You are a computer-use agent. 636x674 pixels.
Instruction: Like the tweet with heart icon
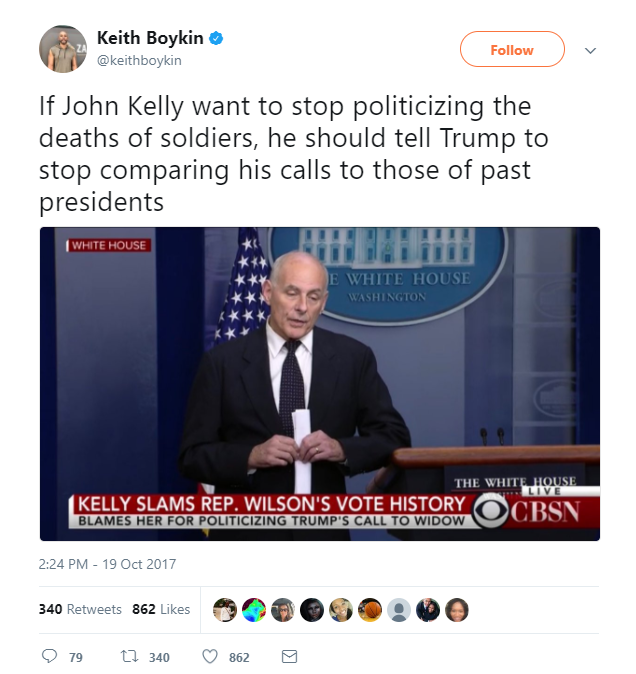coord(210,656)
